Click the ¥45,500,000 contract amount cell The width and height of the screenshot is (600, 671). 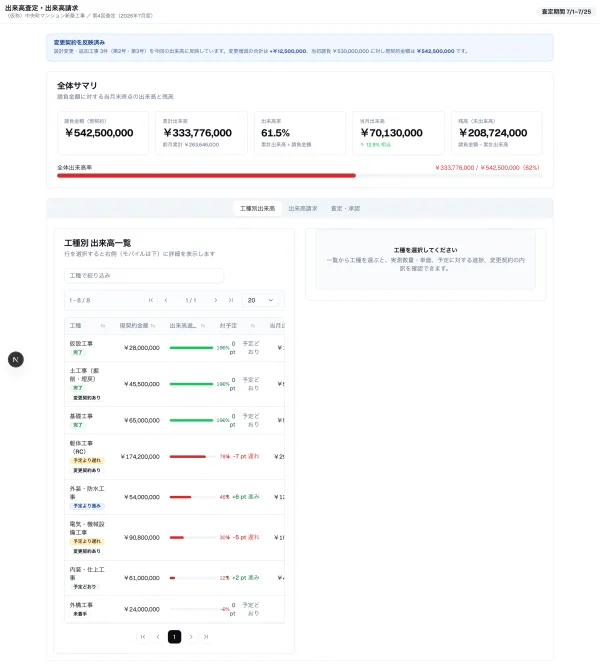(x=142, y=384)
